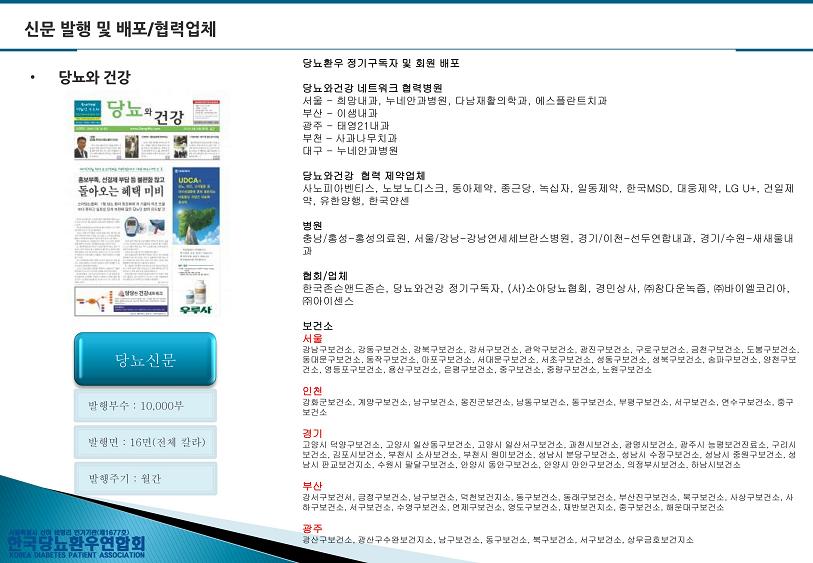Image resolution: width=813 pixels, height=563 pixels.
Task: Click the 광주 - 태영21내과 line
Action: pos(346,125)
